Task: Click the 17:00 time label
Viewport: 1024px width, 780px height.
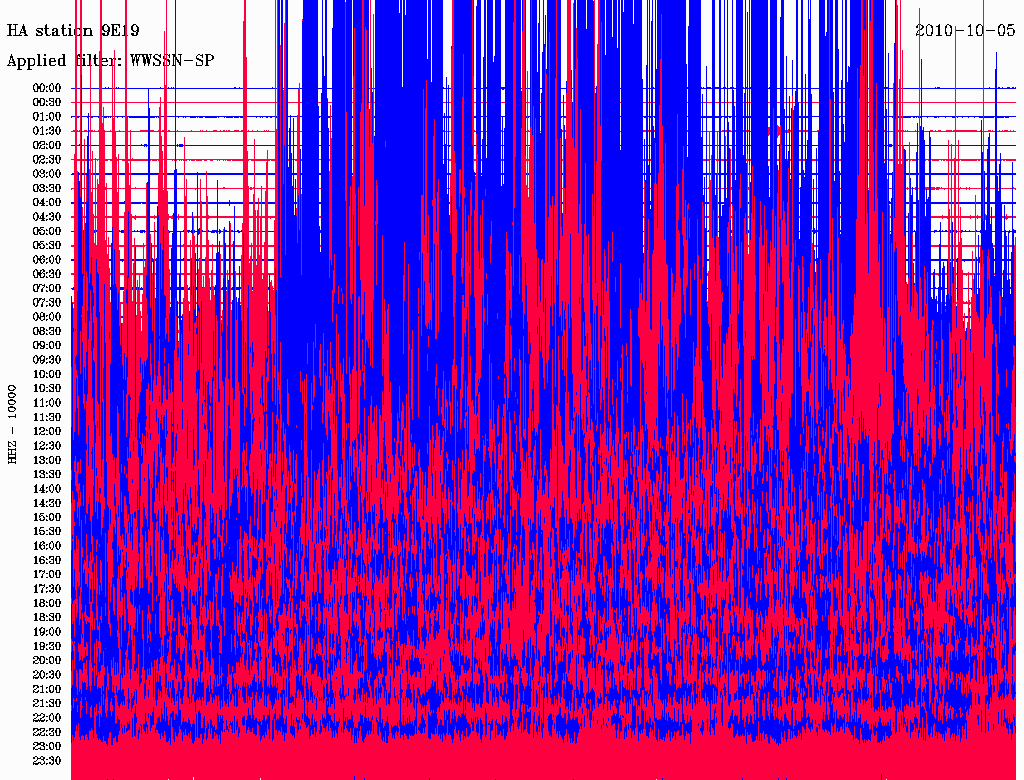Action: pyautogui.click(x=47, y=575)
